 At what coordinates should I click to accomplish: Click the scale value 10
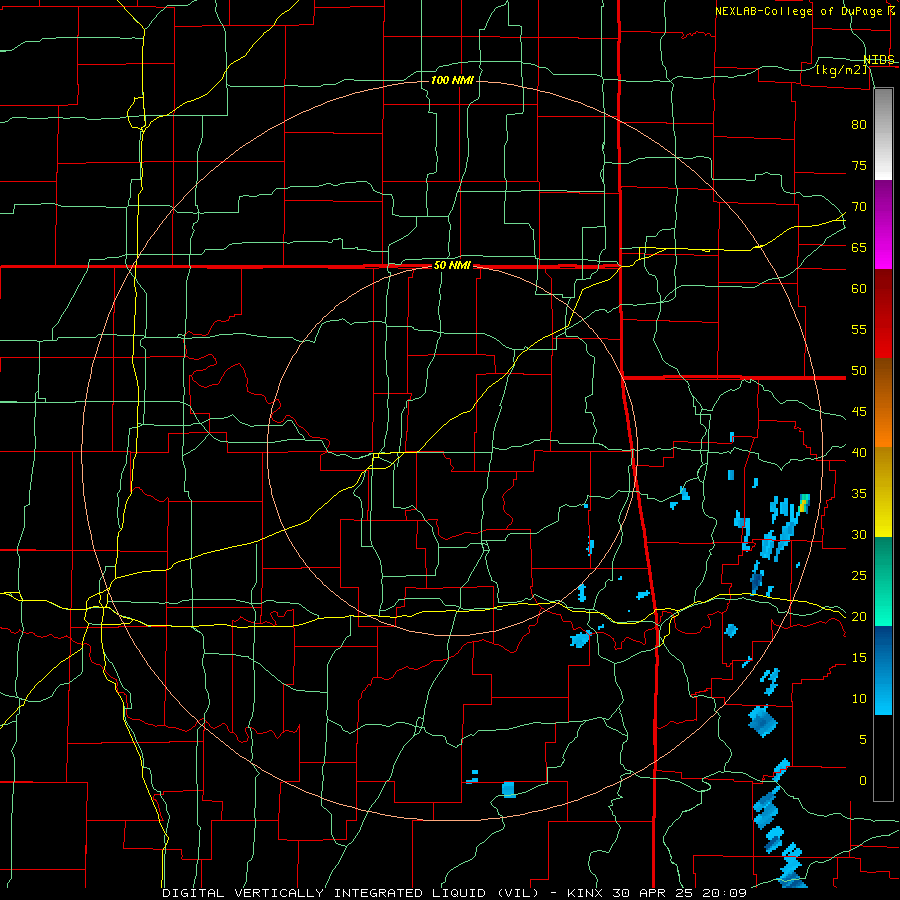pyautogui.click(x=859, y=699)
